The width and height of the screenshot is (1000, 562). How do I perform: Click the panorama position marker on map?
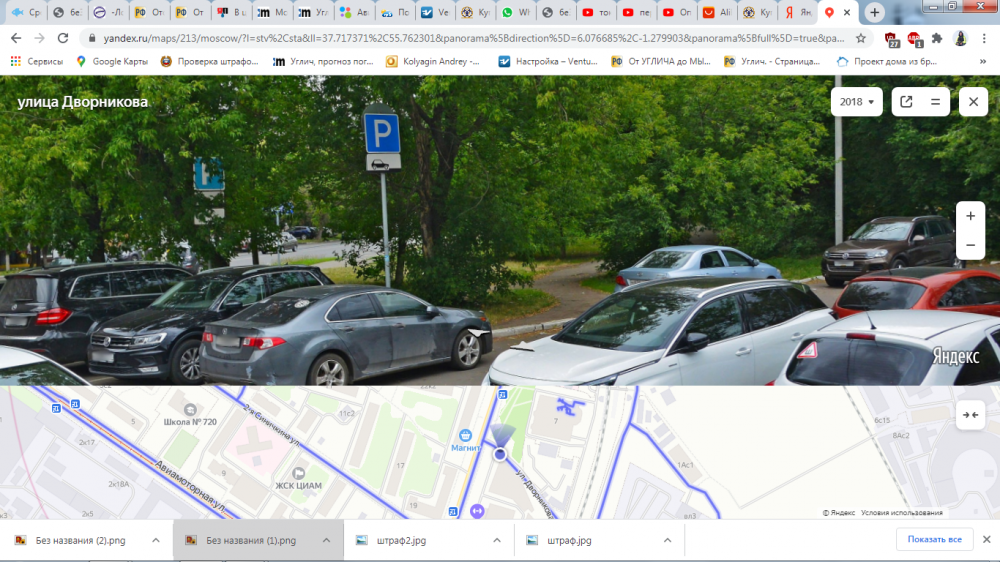[x=500, y=454]
